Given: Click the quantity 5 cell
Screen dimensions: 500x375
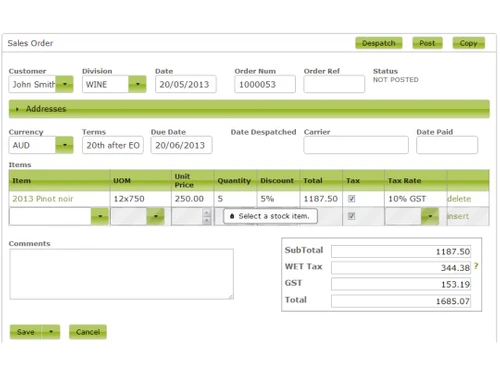Looking at the screenshot, I should click(235, 199).
